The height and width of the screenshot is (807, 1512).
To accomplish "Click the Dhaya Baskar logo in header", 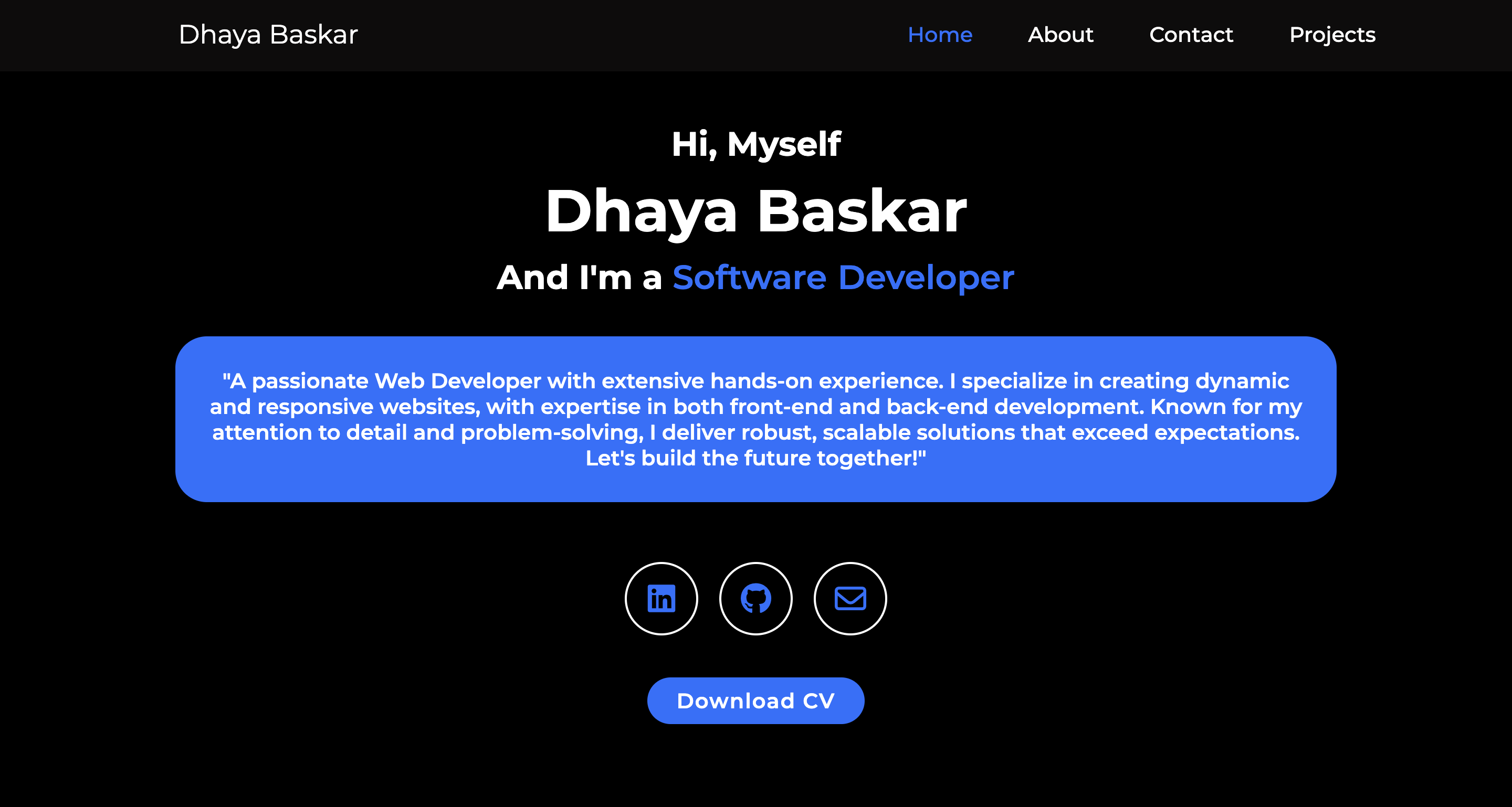I will tap(268, 35).
